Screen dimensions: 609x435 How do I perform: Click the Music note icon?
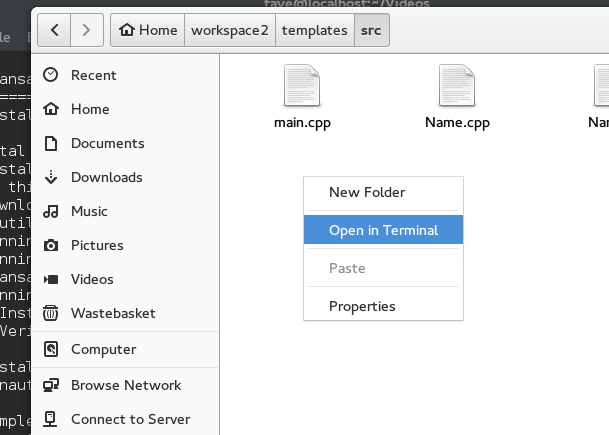click(51, 211)
